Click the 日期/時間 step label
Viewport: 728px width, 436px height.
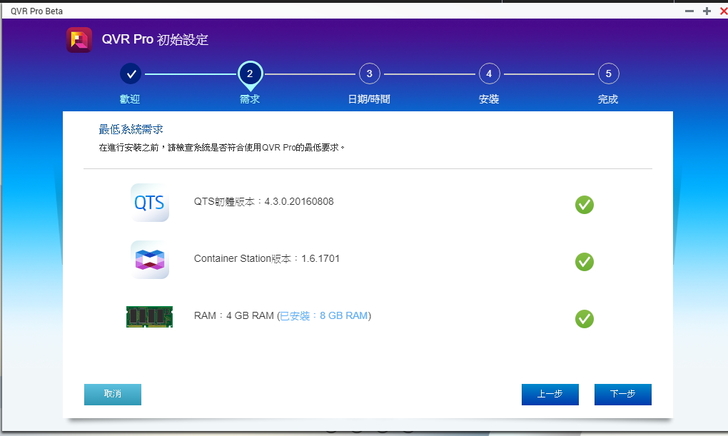click(369, 99)
